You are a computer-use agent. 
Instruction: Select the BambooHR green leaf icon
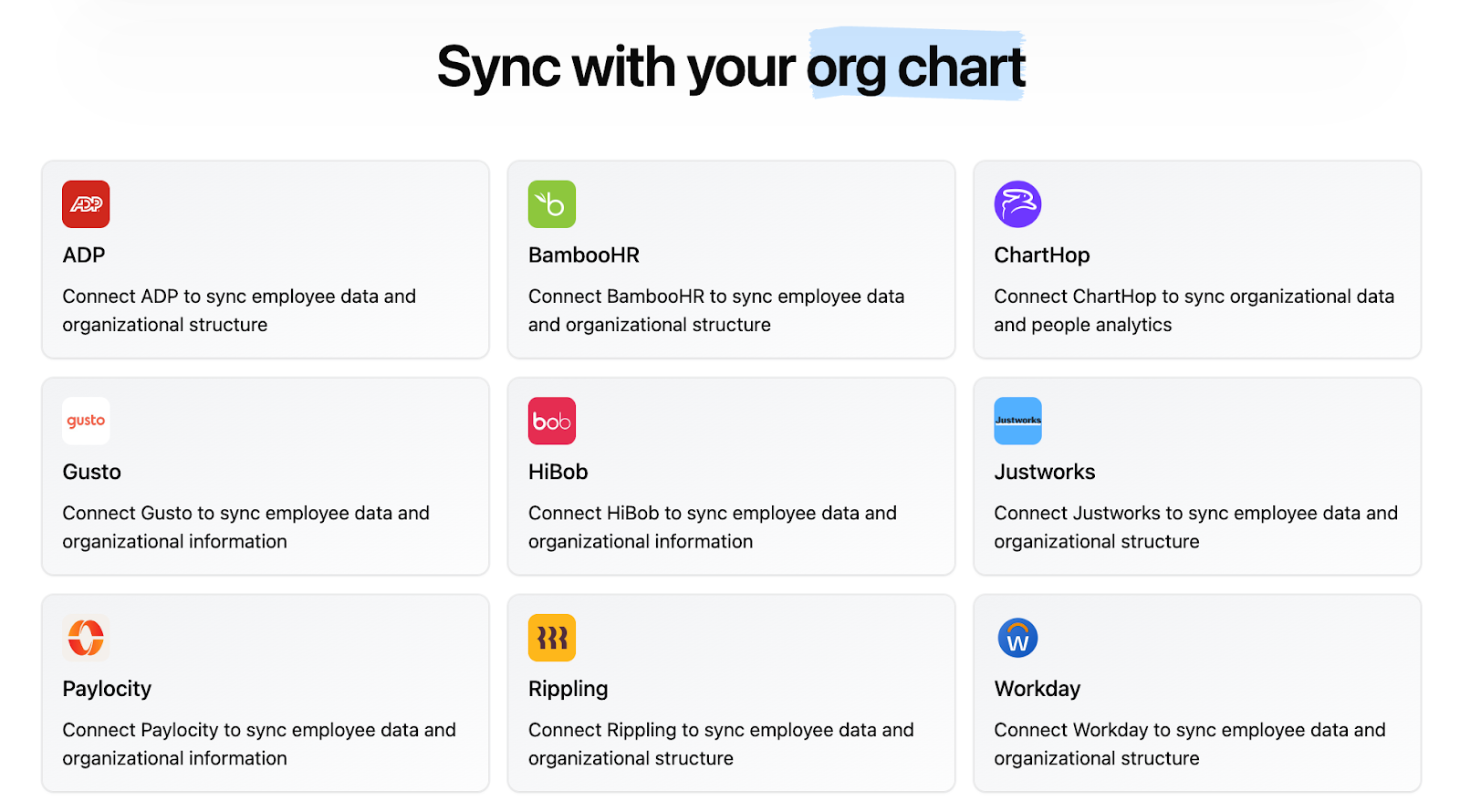[551, 203]
